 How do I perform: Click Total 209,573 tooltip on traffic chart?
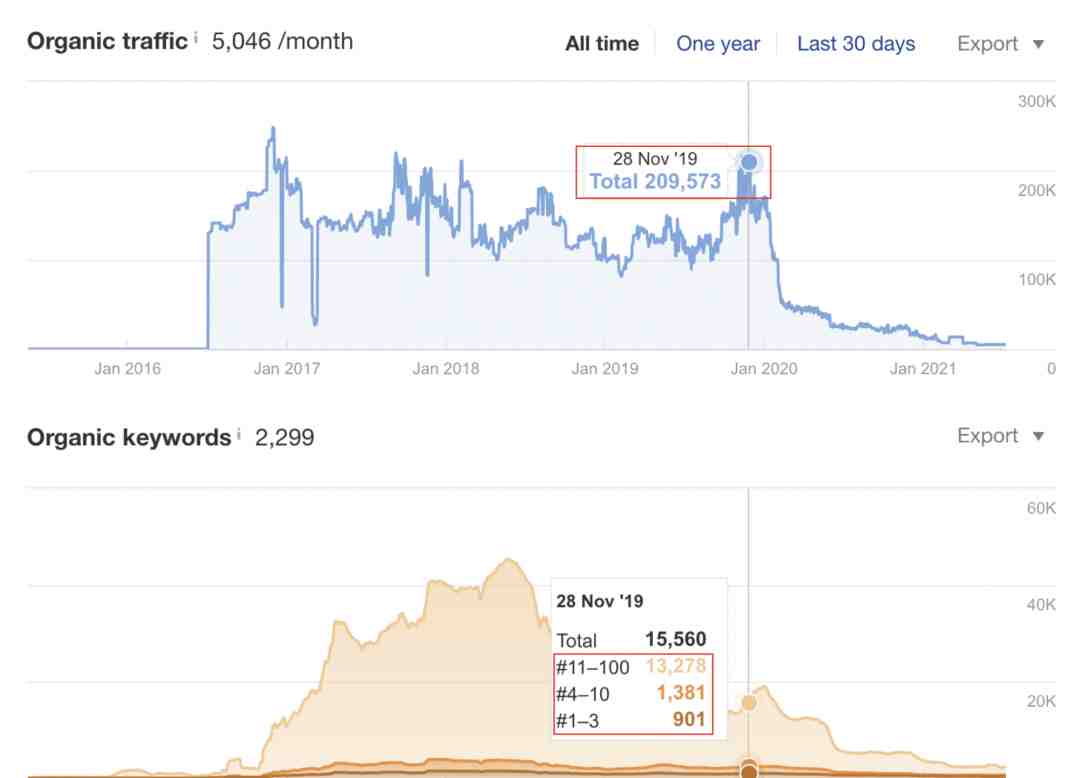pos(655,182)
